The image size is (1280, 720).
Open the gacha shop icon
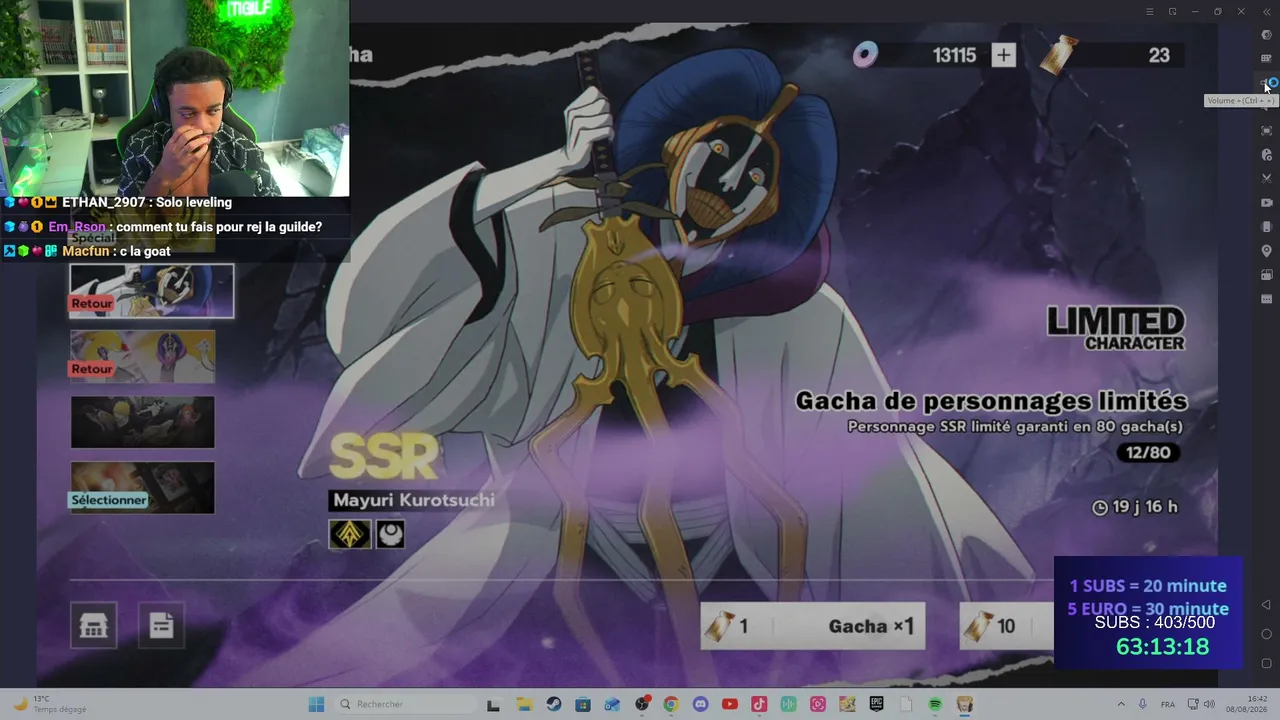pos(93,626)
